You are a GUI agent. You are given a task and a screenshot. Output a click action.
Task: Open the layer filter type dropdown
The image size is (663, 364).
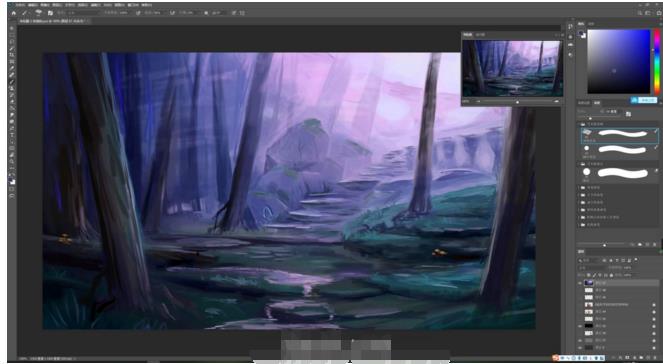pyautogui.click(x=589, y=260)
